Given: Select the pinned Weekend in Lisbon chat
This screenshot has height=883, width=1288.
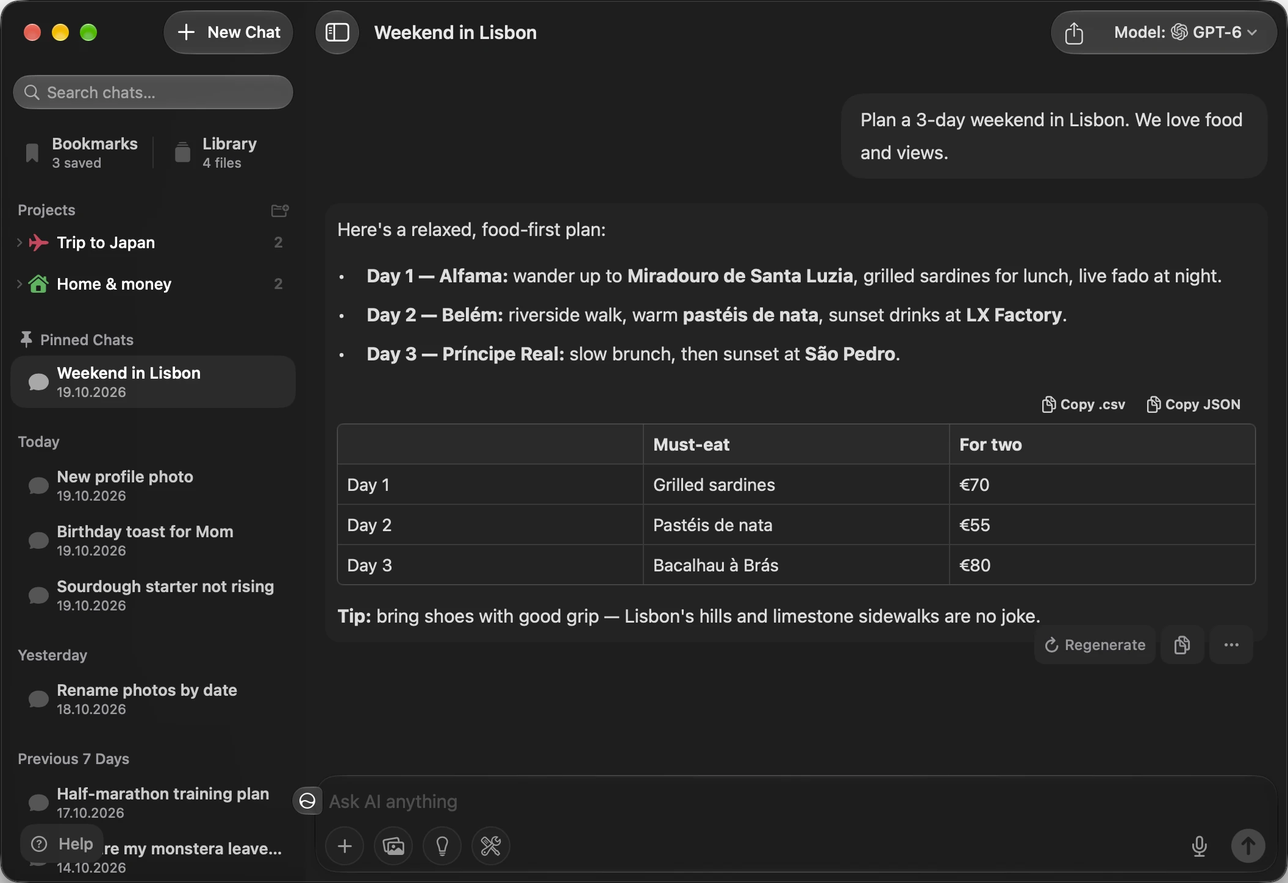Looking at the screenshot, I should 153,382.
